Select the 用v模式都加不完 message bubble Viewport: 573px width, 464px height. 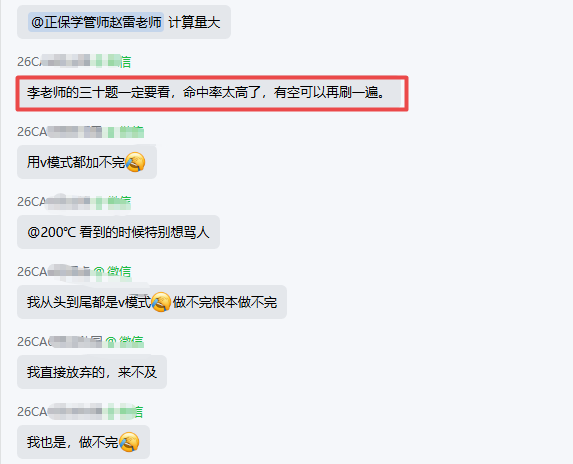point(87,162)
